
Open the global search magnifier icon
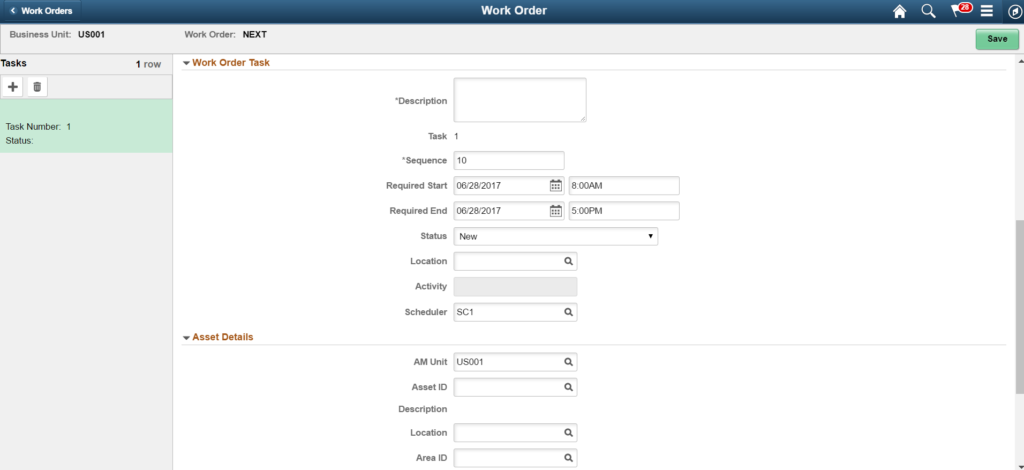click(928, 11)
